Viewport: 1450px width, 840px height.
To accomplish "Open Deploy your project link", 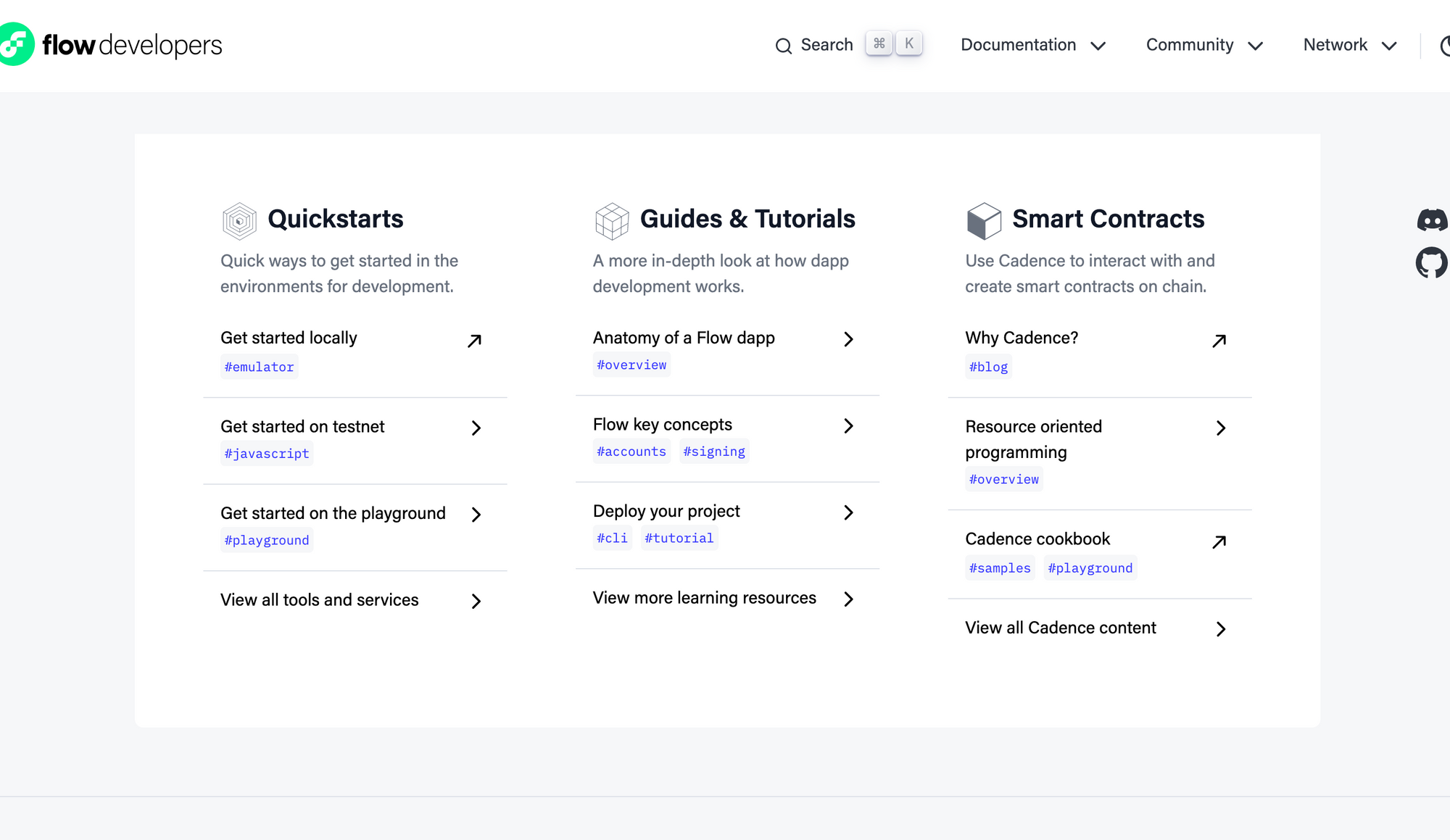I will 666,511.
